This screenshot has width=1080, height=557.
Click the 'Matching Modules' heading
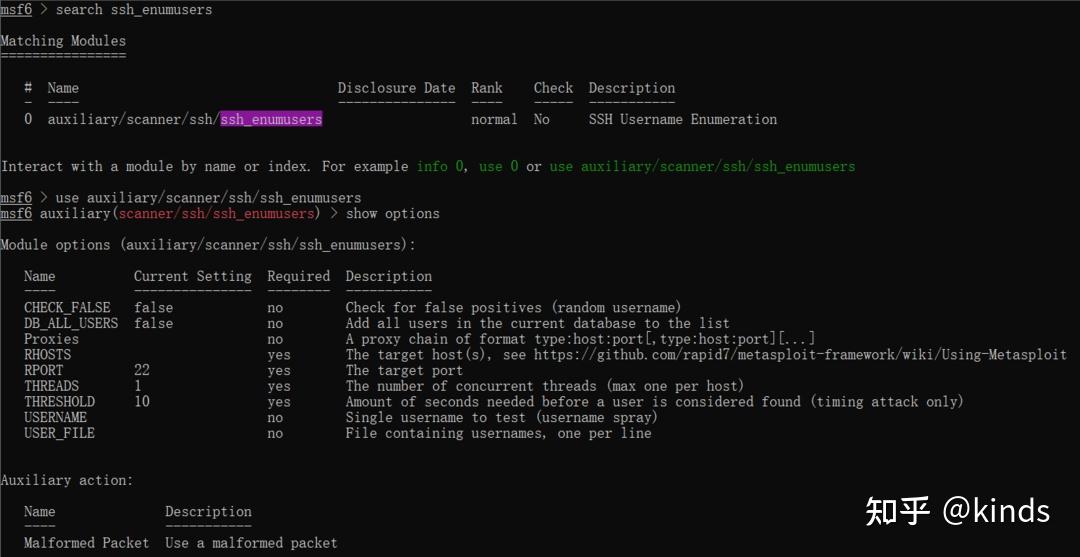[63, 41]
